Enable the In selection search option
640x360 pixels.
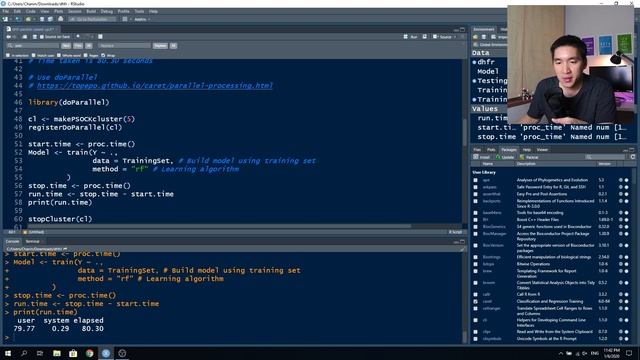(8, 55)
